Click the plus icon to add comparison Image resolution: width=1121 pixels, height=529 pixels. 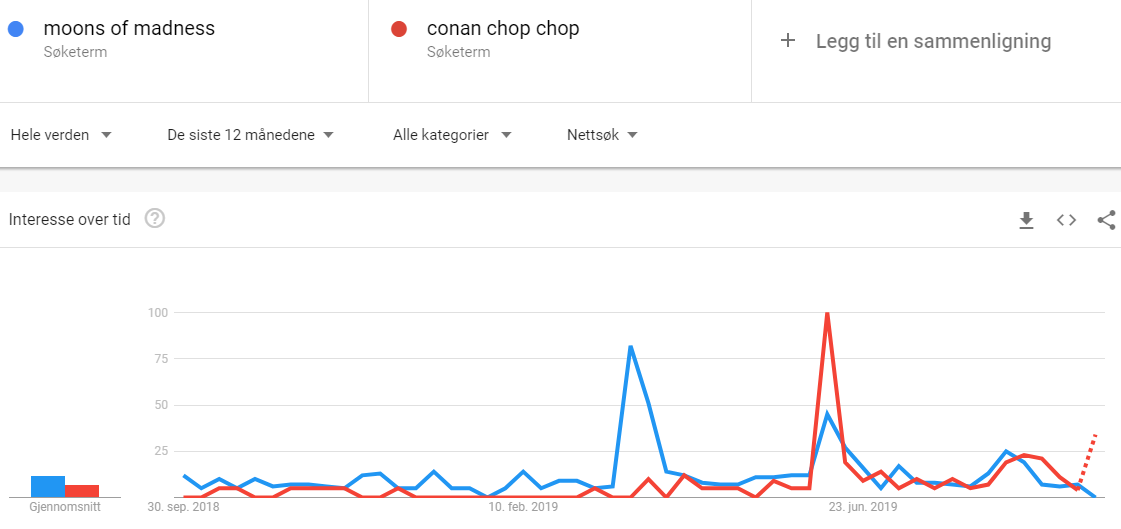coord(787,41)
